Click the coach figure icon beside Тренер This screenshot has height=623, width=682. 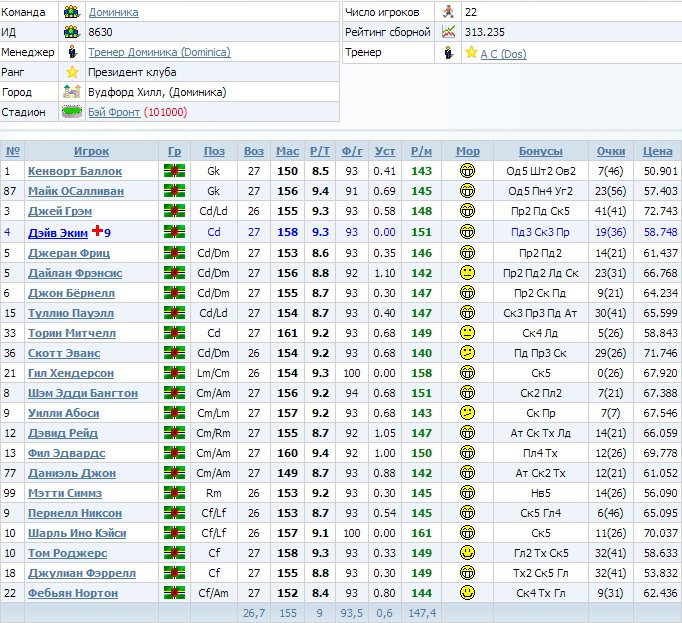[x=448, y=53]
